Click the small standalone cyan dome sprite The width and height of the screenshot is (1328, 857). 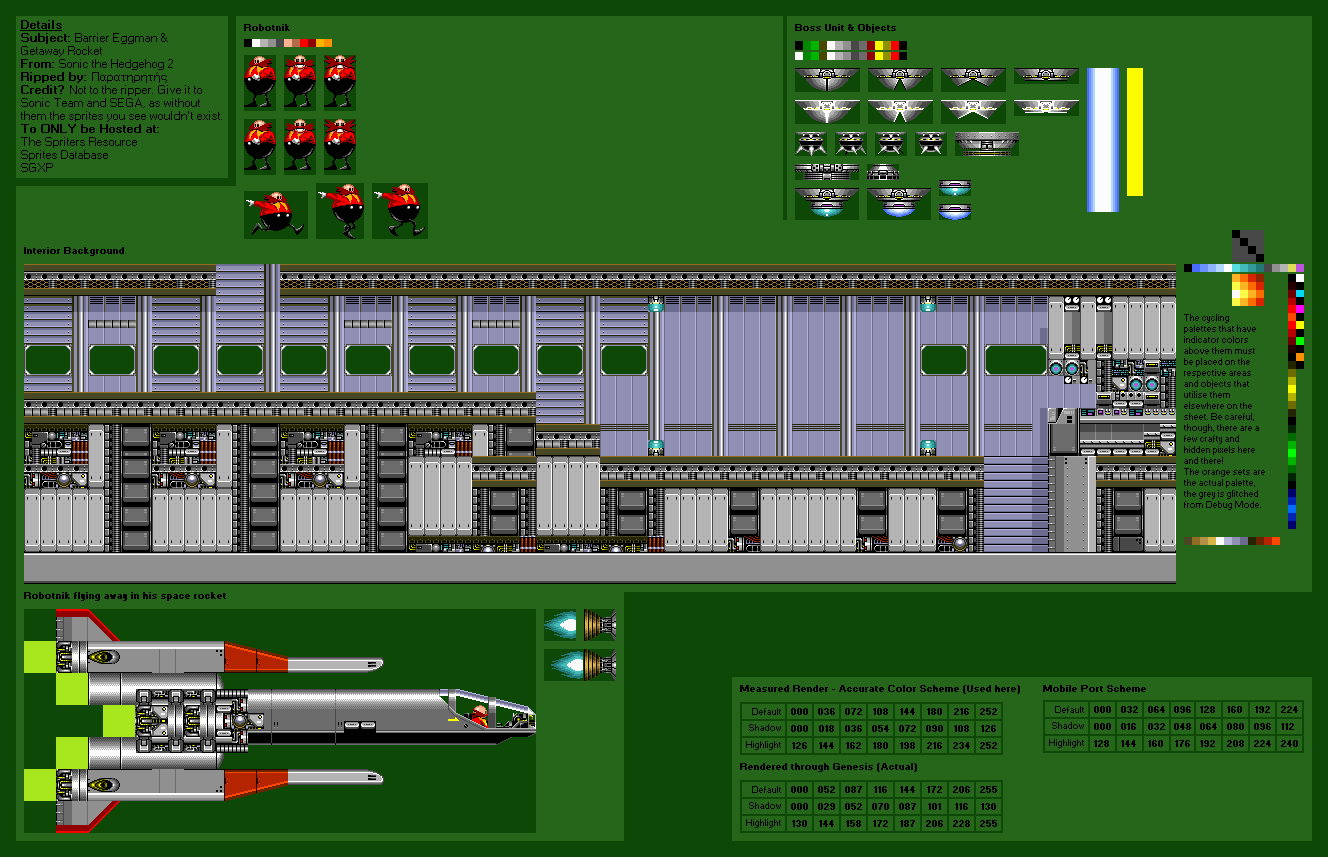coord(955,188)
